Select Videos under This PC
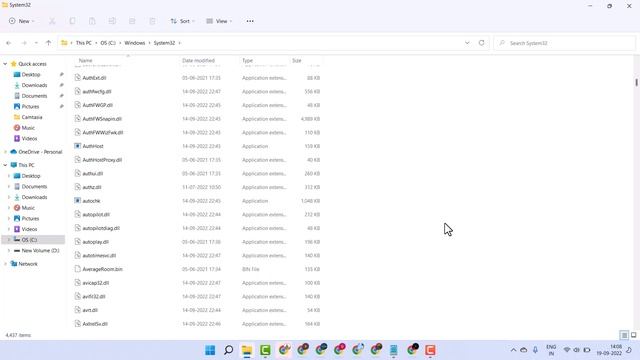 (29, 229)
